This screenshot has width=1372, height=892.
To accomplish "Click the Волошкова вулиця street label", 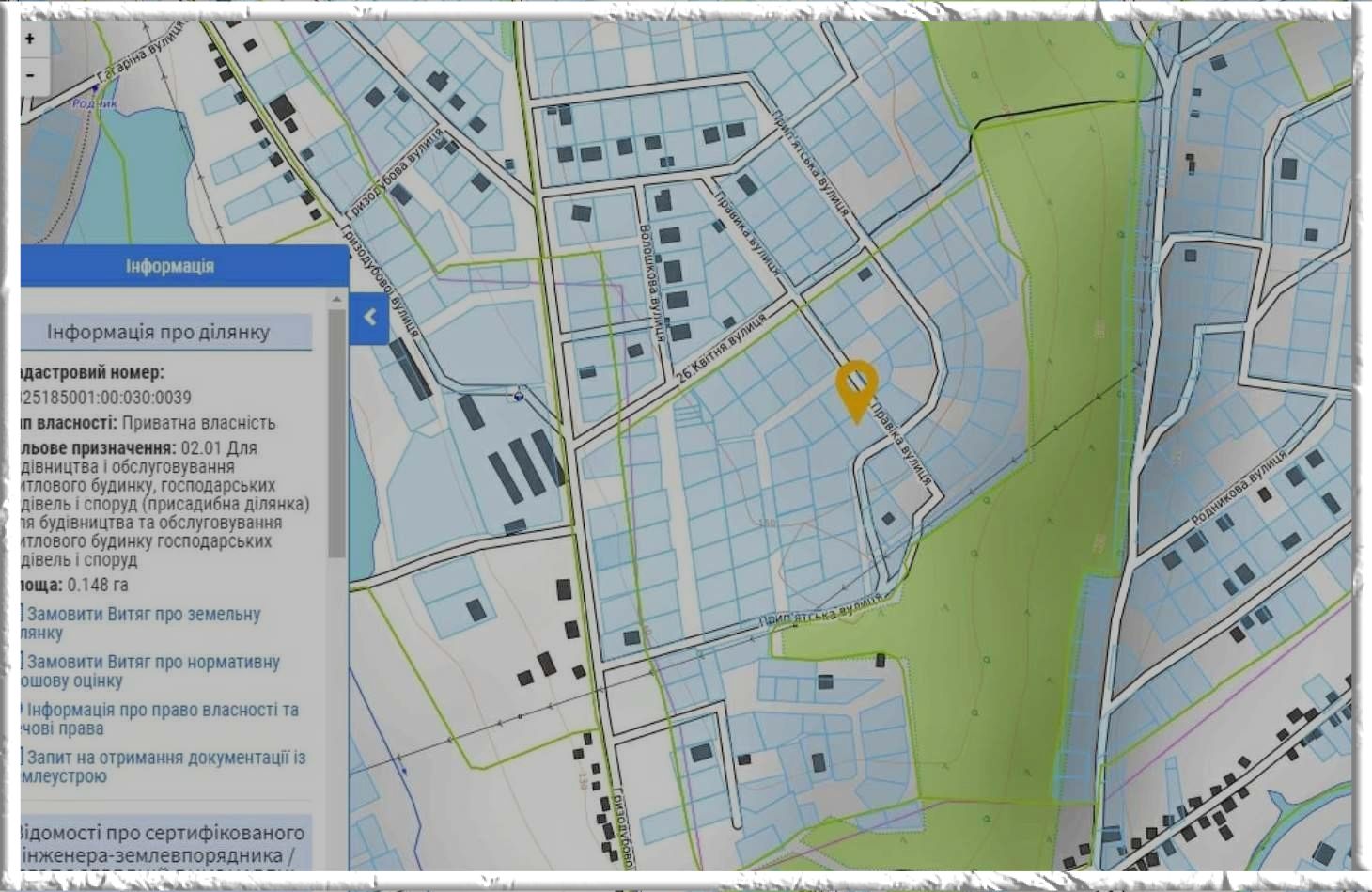I will [652, 282].
